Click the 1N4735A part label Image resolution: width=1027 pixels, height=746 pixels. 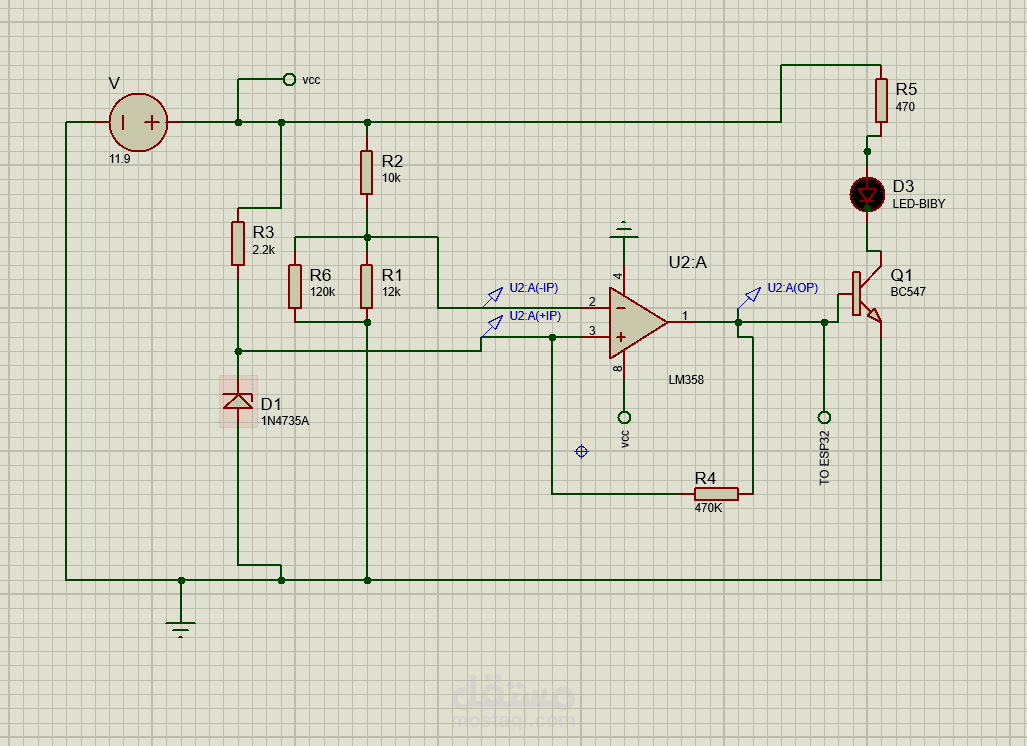pos(285,421)
